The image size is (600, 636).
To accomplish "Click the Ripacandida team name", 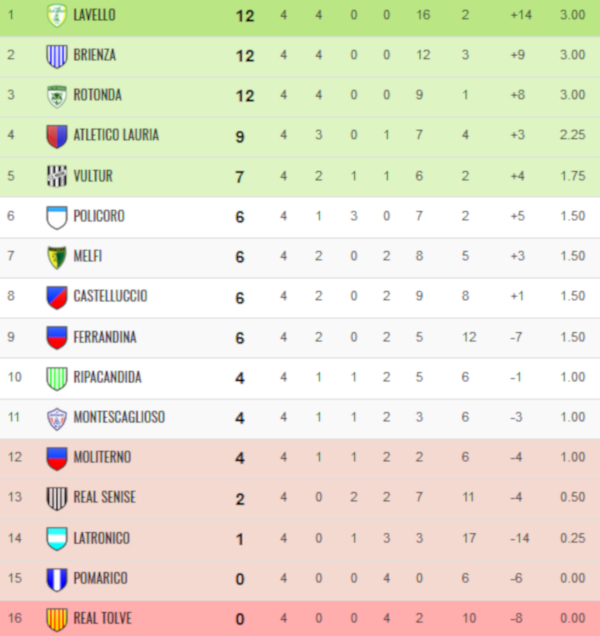I will pyautogui.click(x=108, y=378).
